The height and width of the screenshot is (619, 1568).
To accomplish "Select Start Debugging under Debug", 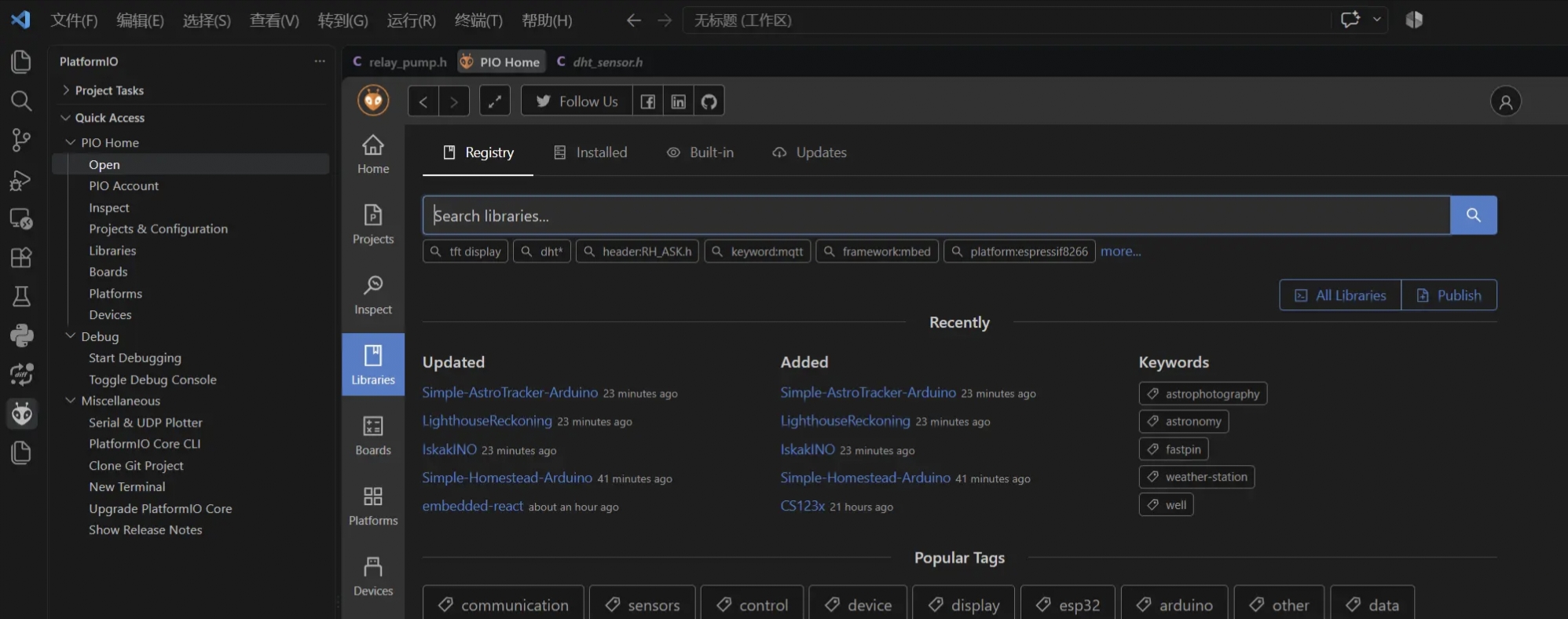I will [135, 358].
